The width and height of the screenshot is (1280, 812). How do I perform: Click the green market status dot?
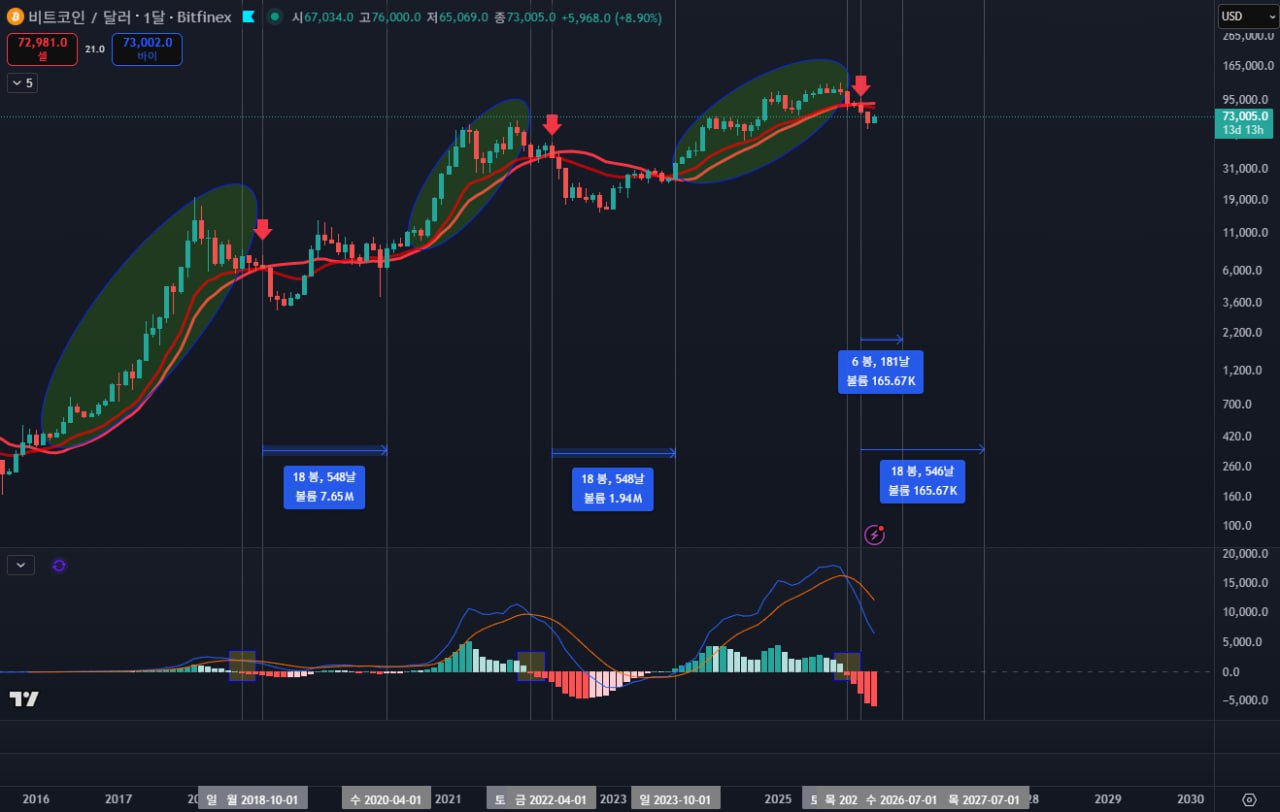[274, 18]
